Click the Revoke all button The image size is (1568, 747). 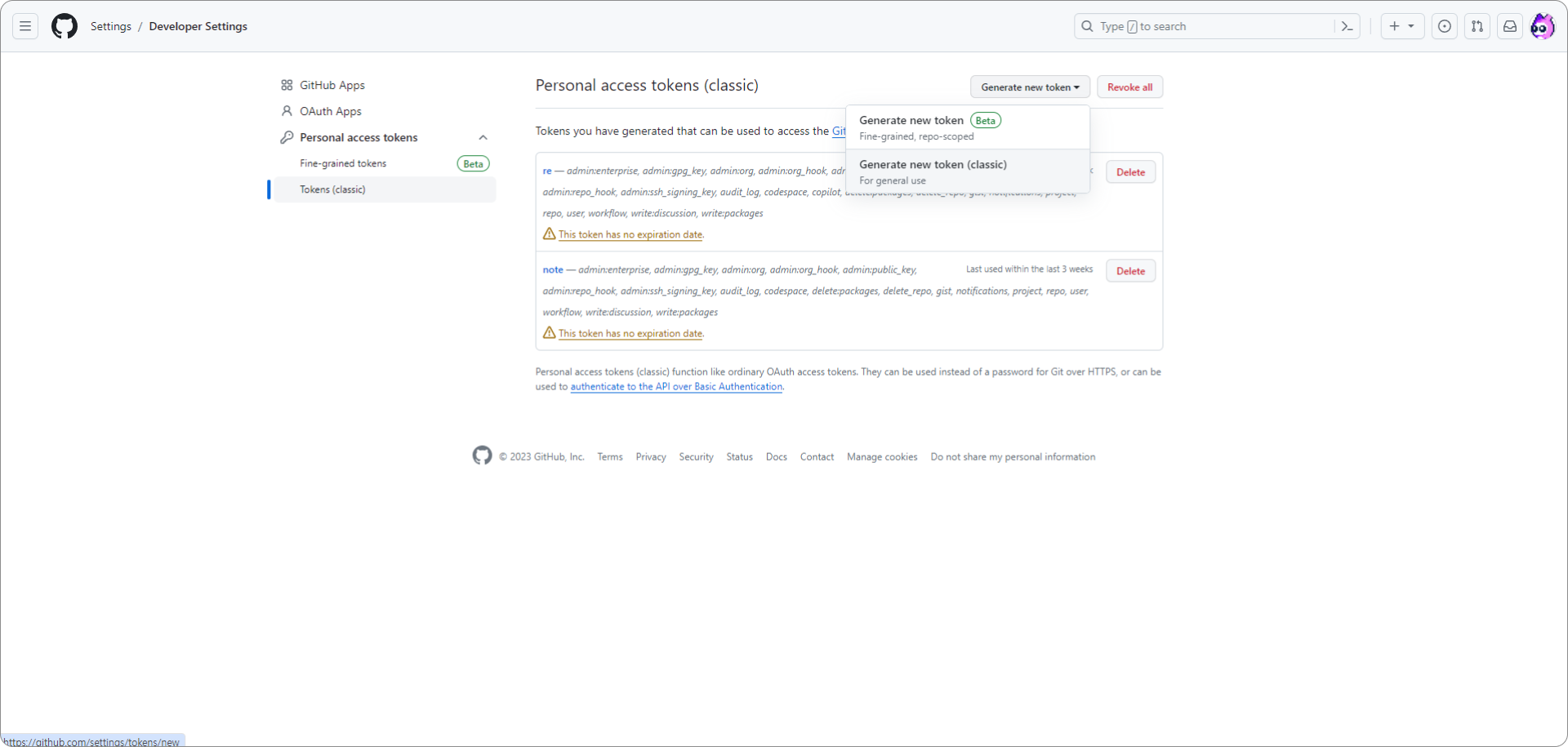(x=1129, y=87)
